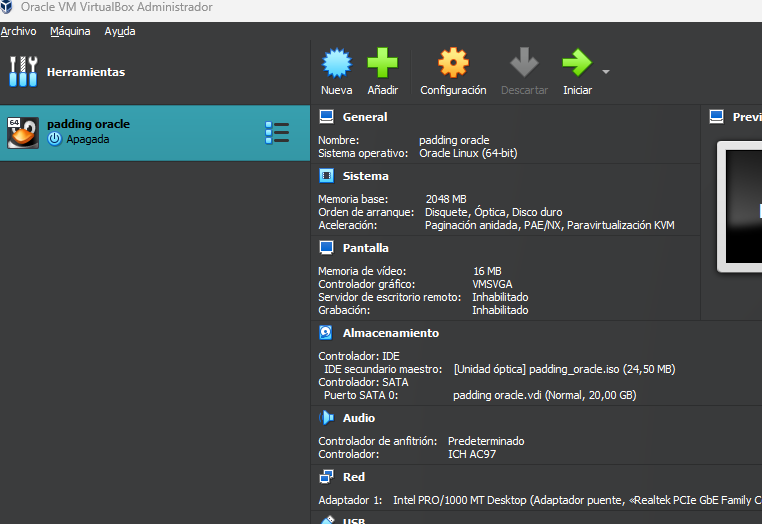
Task: Click the Sistema section chip icon
Action: (x=326, y=176)
